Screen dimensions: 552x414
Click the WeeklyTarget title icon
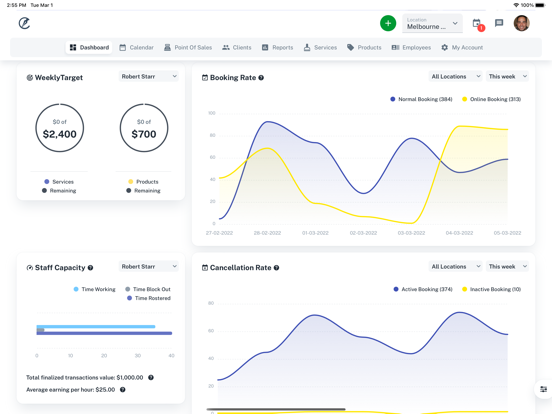click(x=30, y=78)
